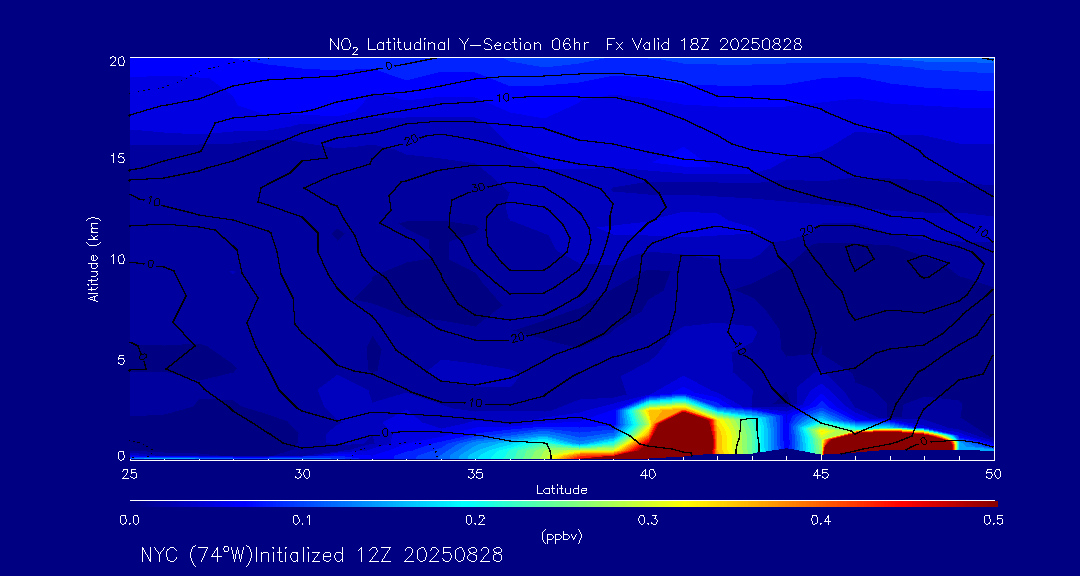
Task: Select the 25 latitude tick label
Action: [129, 473]
